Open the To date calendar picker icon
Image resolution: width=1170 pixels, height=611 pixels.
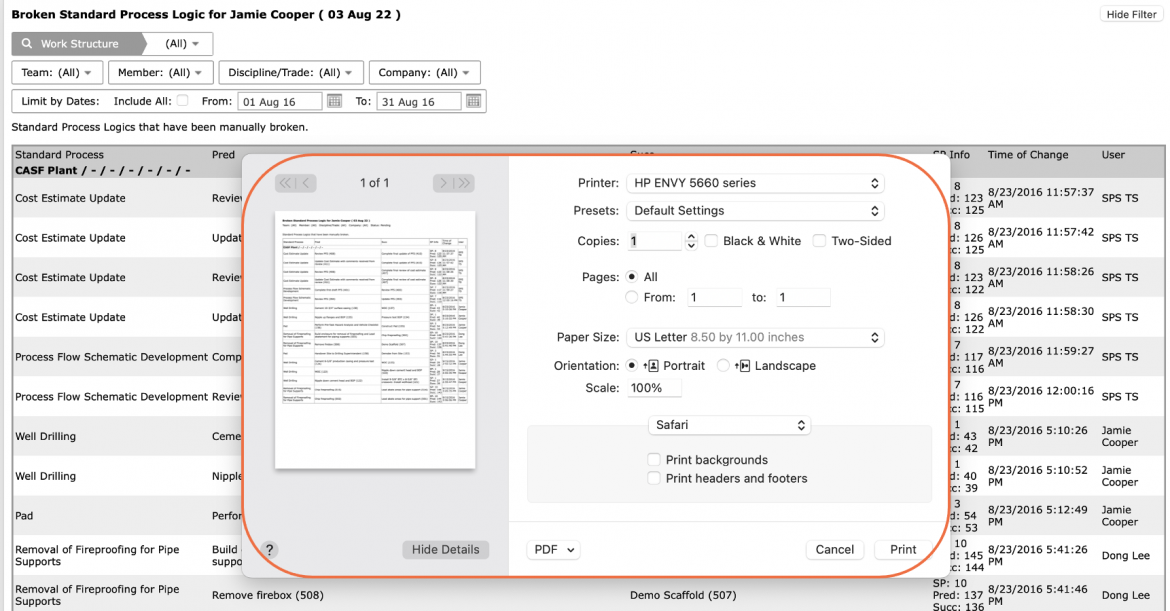click(473, 101)
